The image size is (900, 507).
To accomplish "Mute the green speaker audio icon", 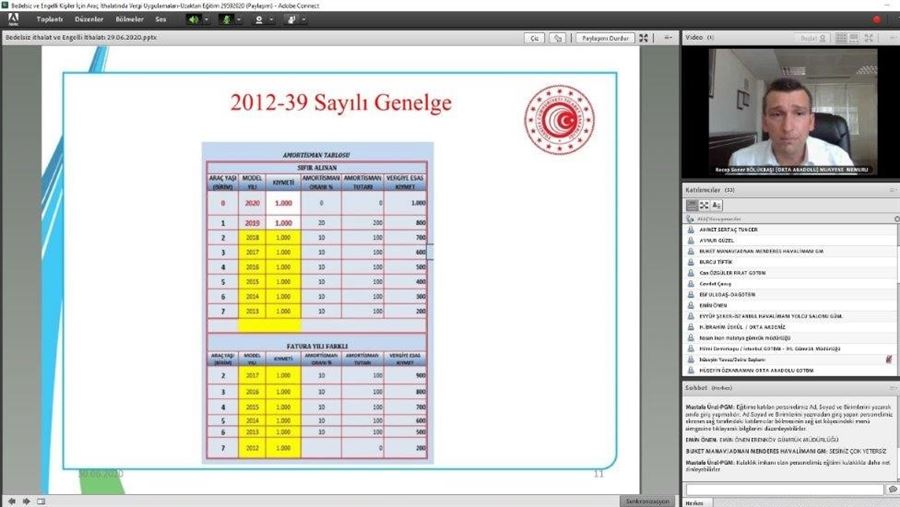I will pyautogui.click(x=192, y=19).
